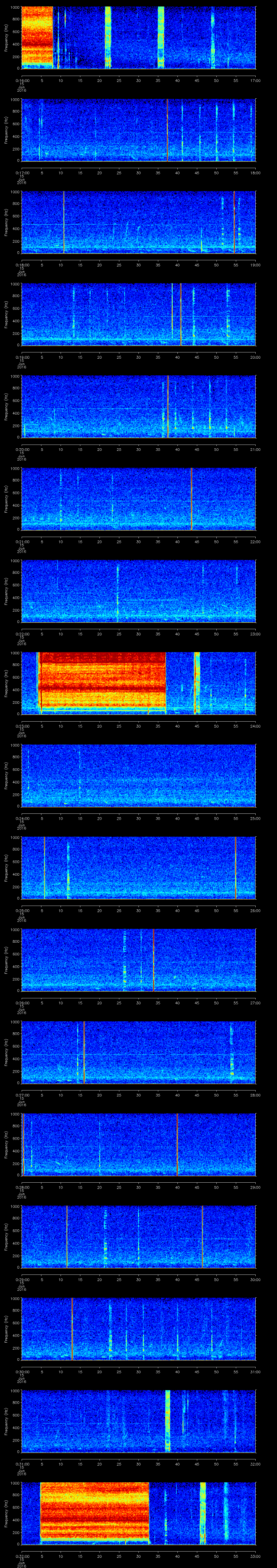Click the red vertical line in the 0:30:00 spectrogram

tap(72, 1330)
